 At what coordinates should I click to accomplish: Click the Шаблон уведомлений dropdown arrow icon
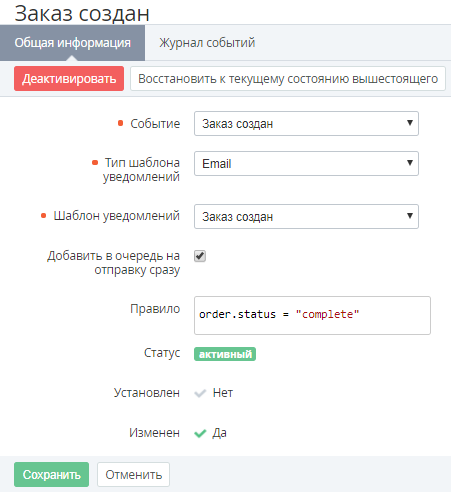pyautogui.click(x=410, y=216)
